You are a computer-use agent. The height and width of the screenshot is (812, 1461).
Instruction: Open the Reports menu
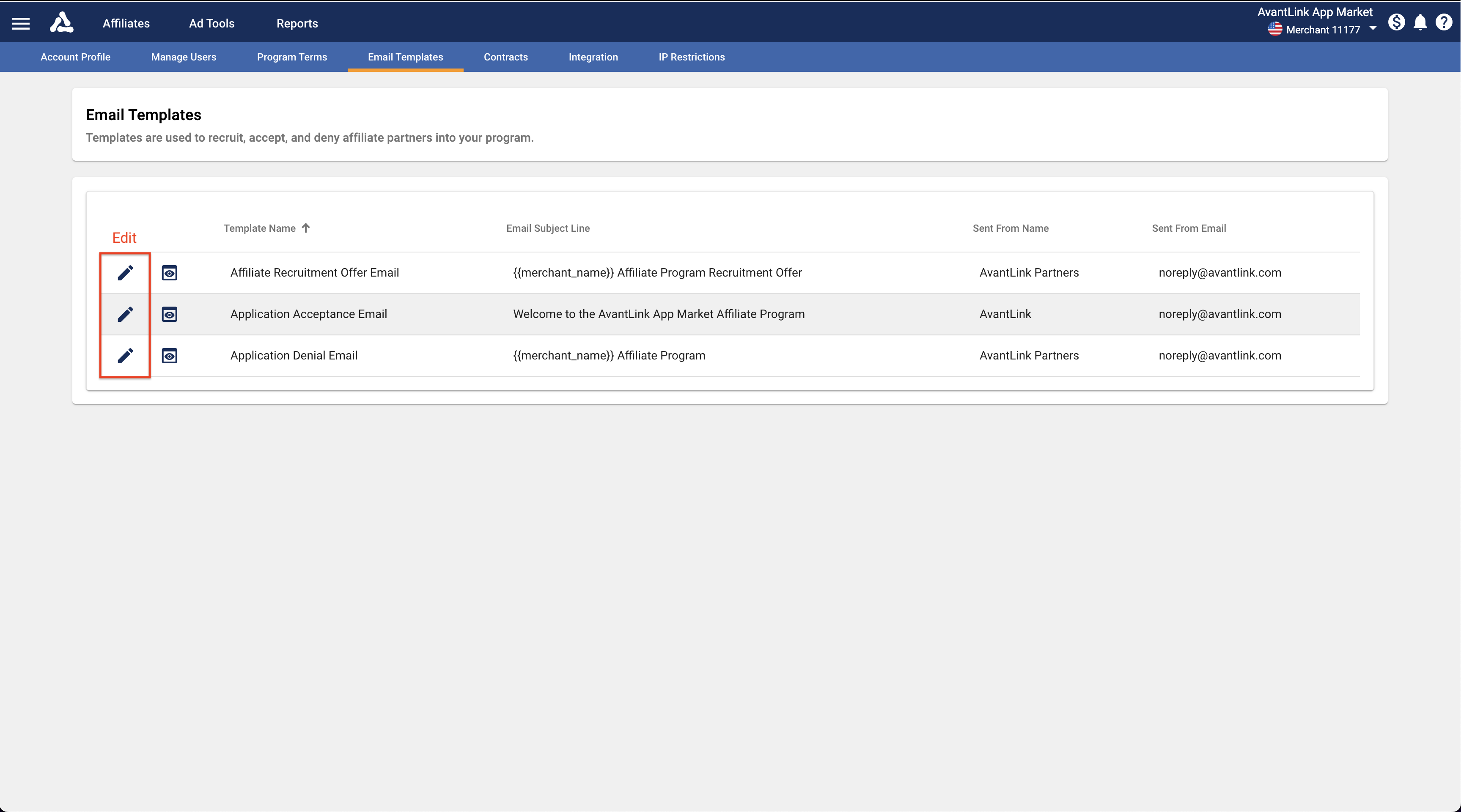pos(297,23)
